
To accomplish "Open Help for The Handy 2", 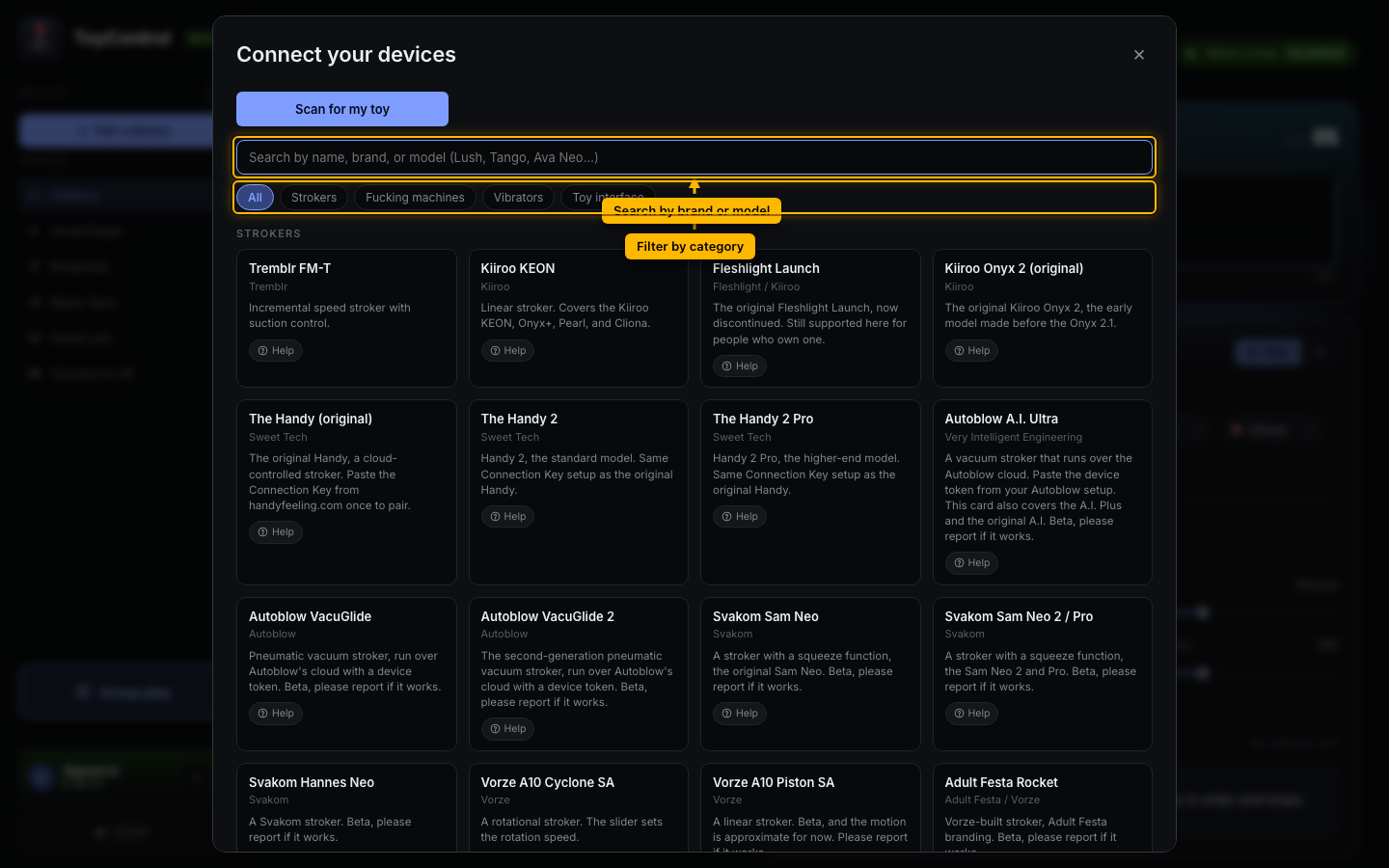I will coord(507,517).
